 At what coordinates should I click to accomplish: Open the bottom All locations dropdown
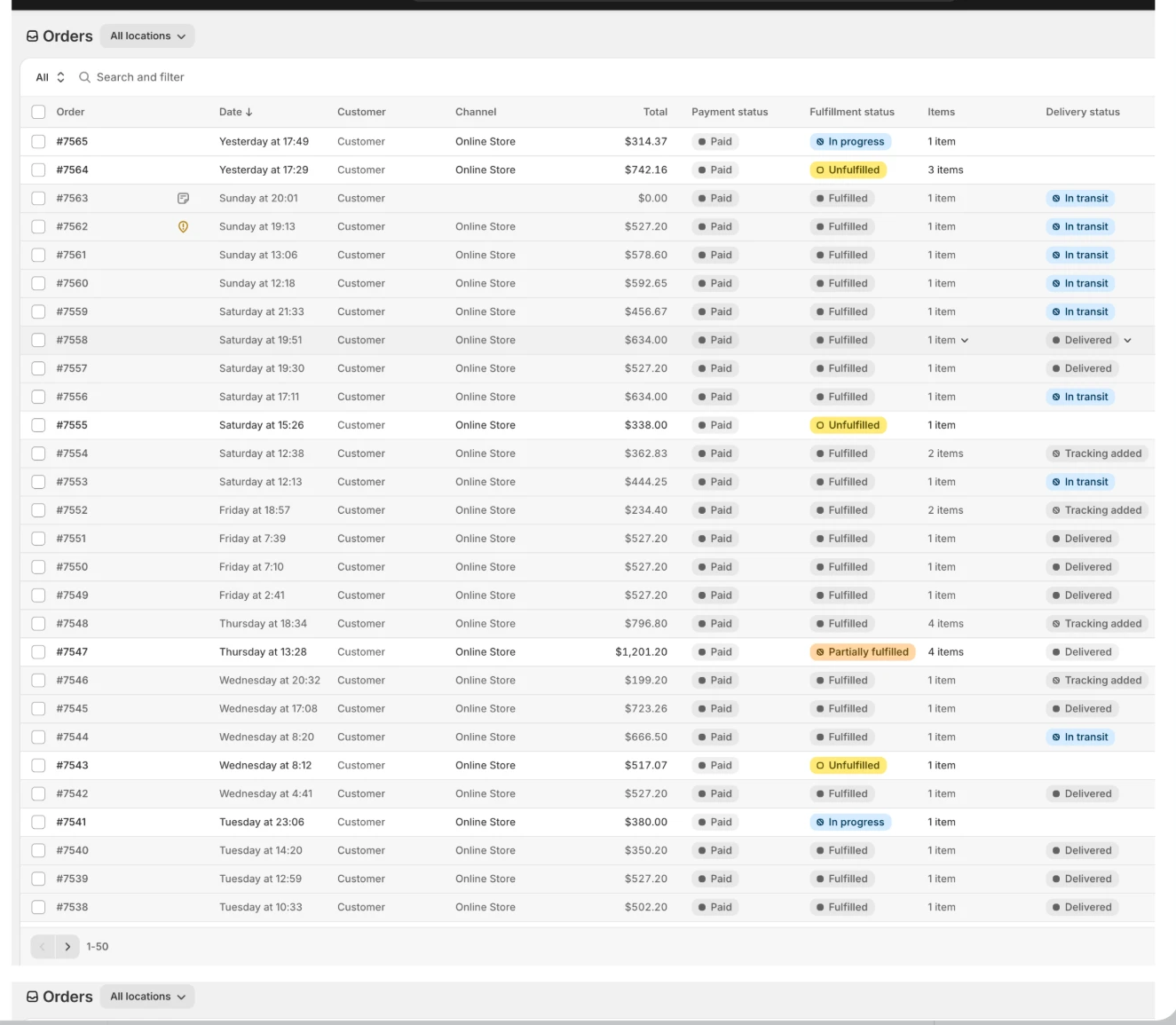point(147,997)
